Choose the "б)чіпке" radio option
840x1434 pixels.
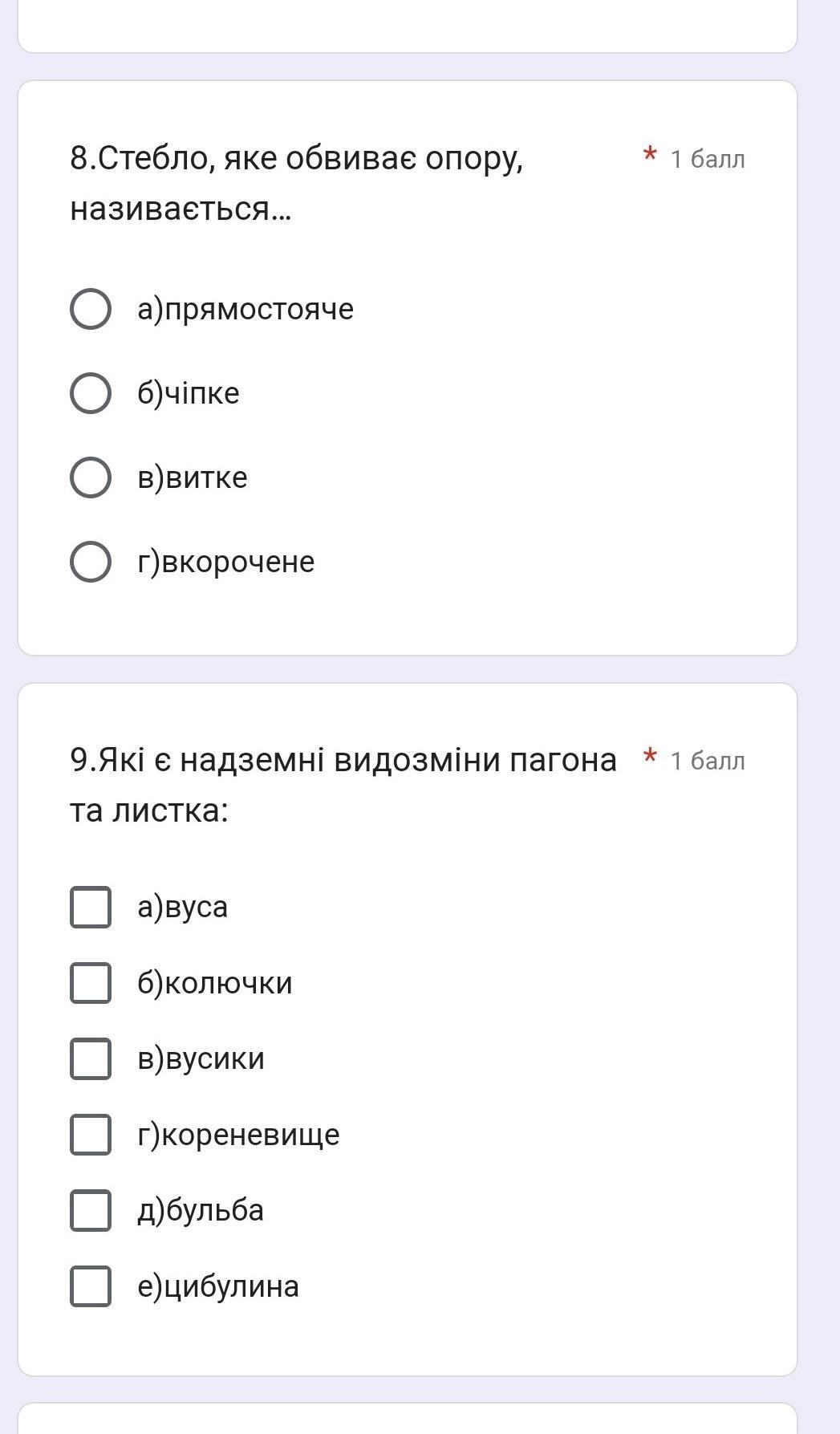click(91, 393)
